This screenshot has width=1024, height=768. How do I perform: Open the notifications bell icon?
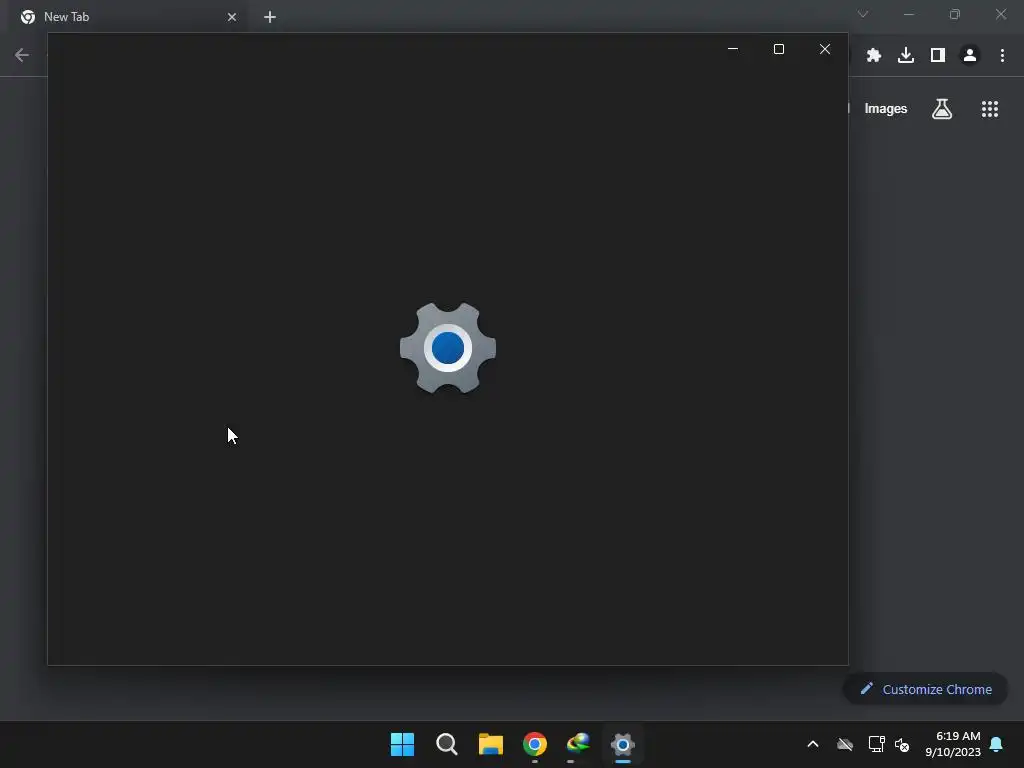point(997,744)
